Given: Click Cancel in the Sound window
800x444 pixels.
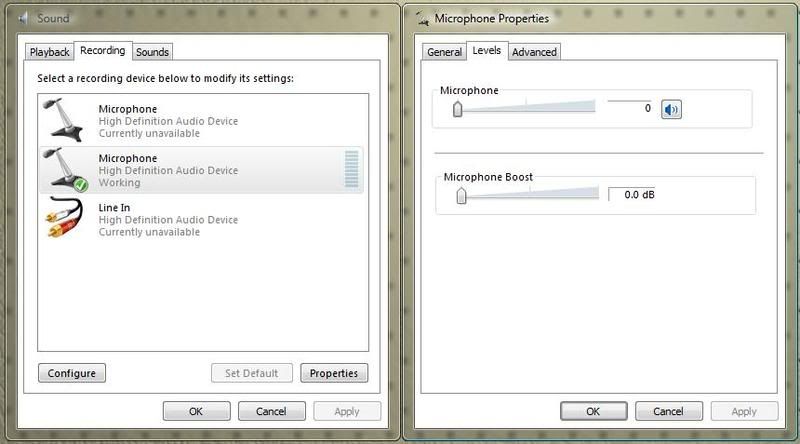Looking at the screenshot, I should pyautogui.click(x=271, y=411).
